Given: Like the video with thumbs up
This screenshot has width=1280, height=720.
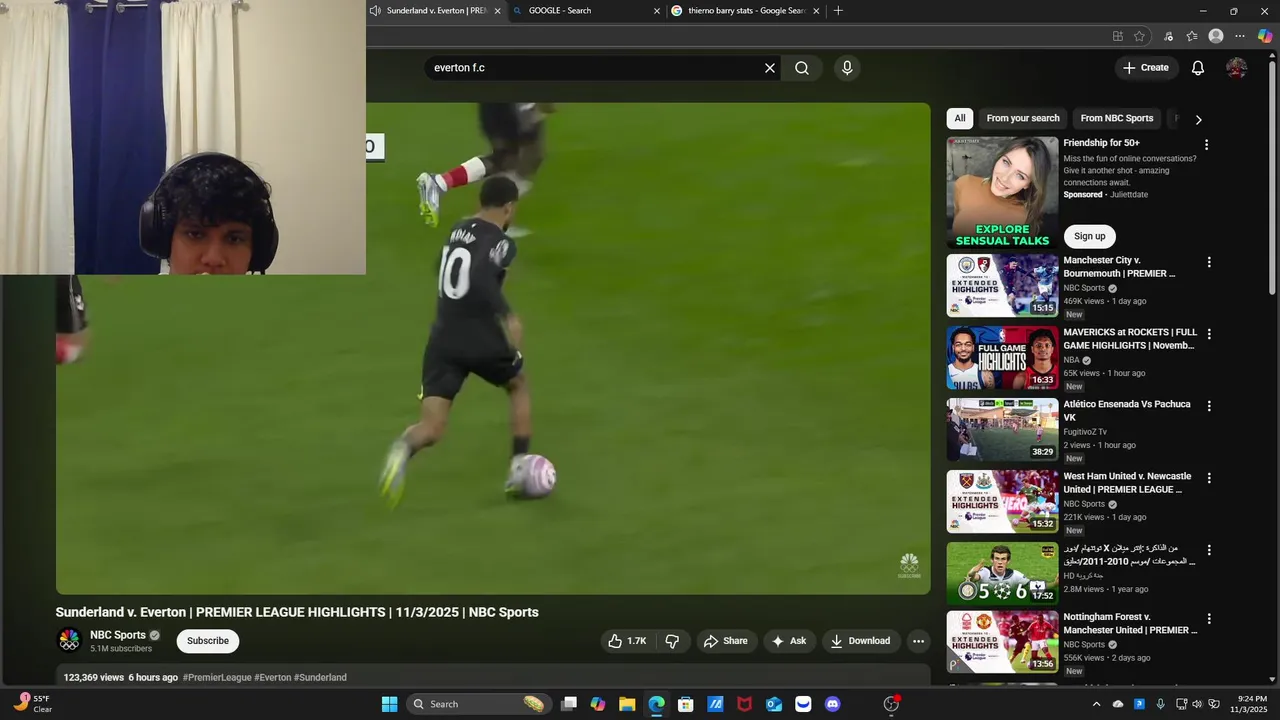Looking at the screenshot, I should coord(627,641).
